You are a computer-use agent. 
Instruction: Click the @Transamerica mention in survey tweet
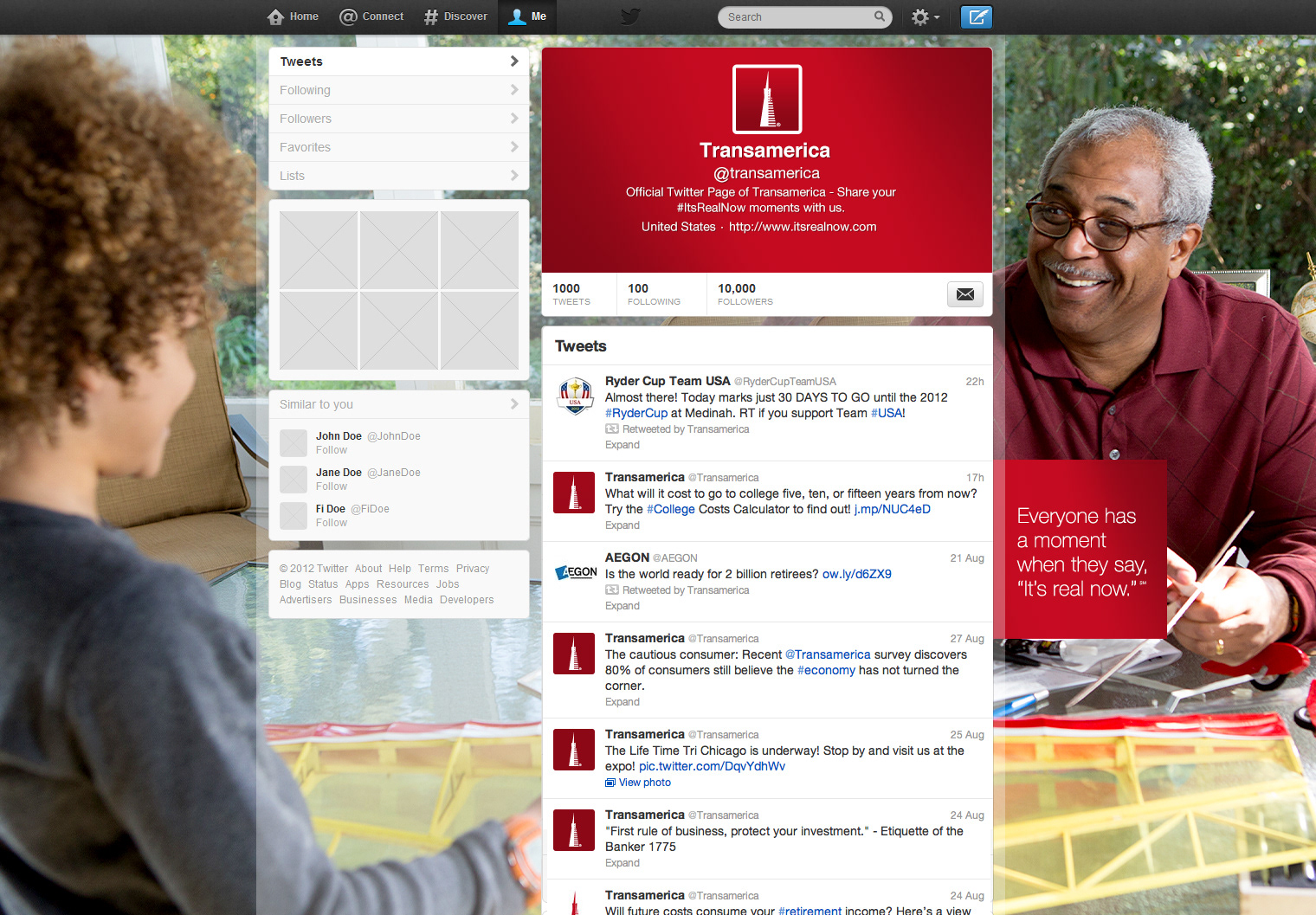[x=828, y=654]
